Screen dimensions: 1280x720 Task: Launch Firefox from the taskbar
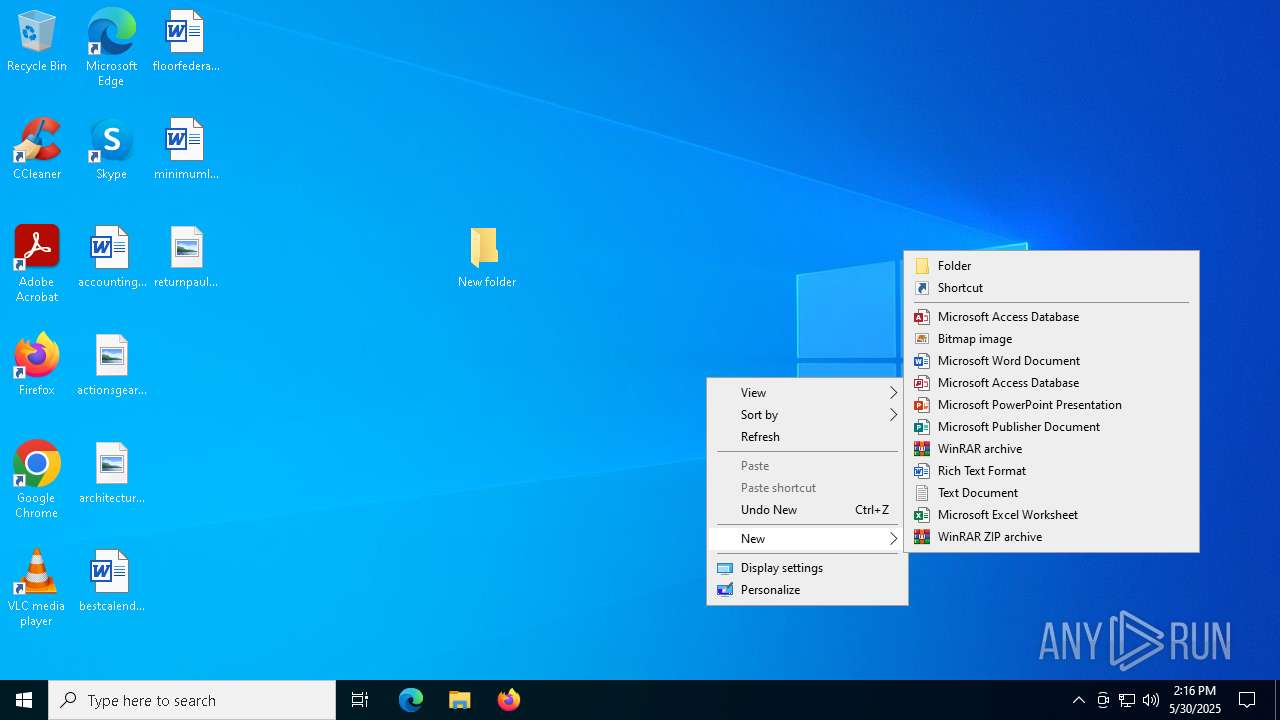509,700
